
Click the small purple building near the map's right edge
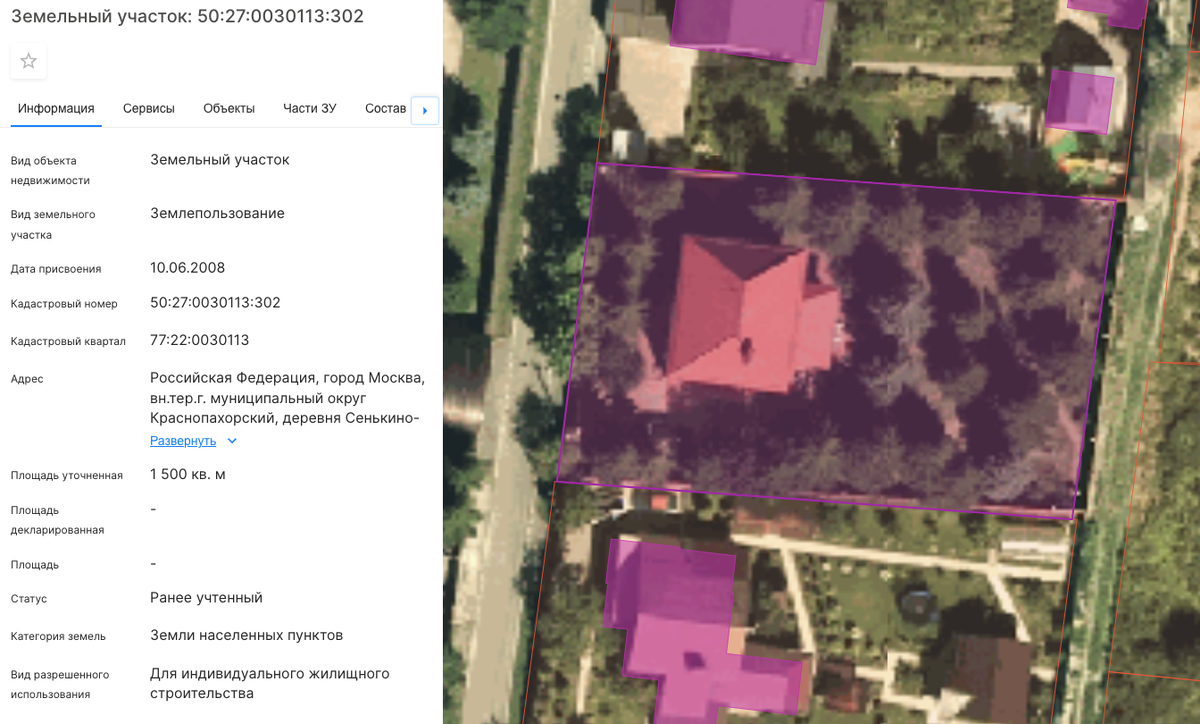tap(1080, 100)
